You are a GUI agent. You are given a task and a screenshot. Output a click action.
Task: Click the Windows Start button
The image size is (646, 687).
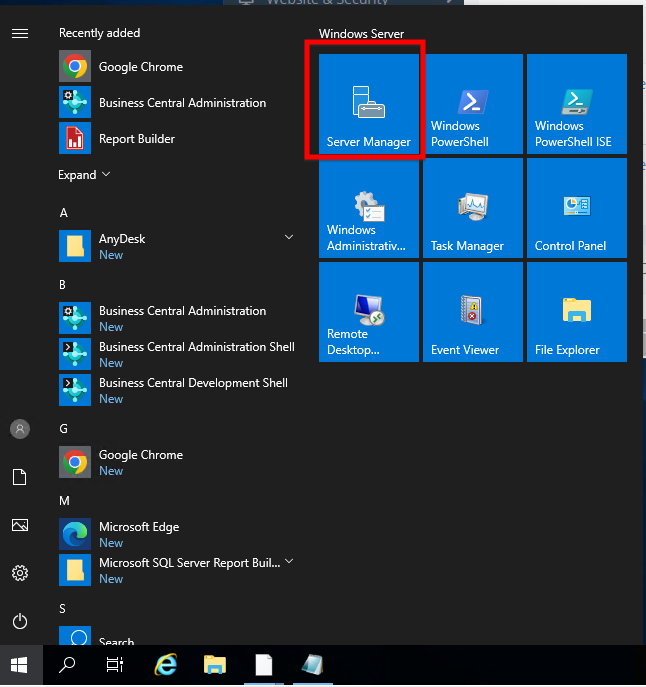pos(20,665)
